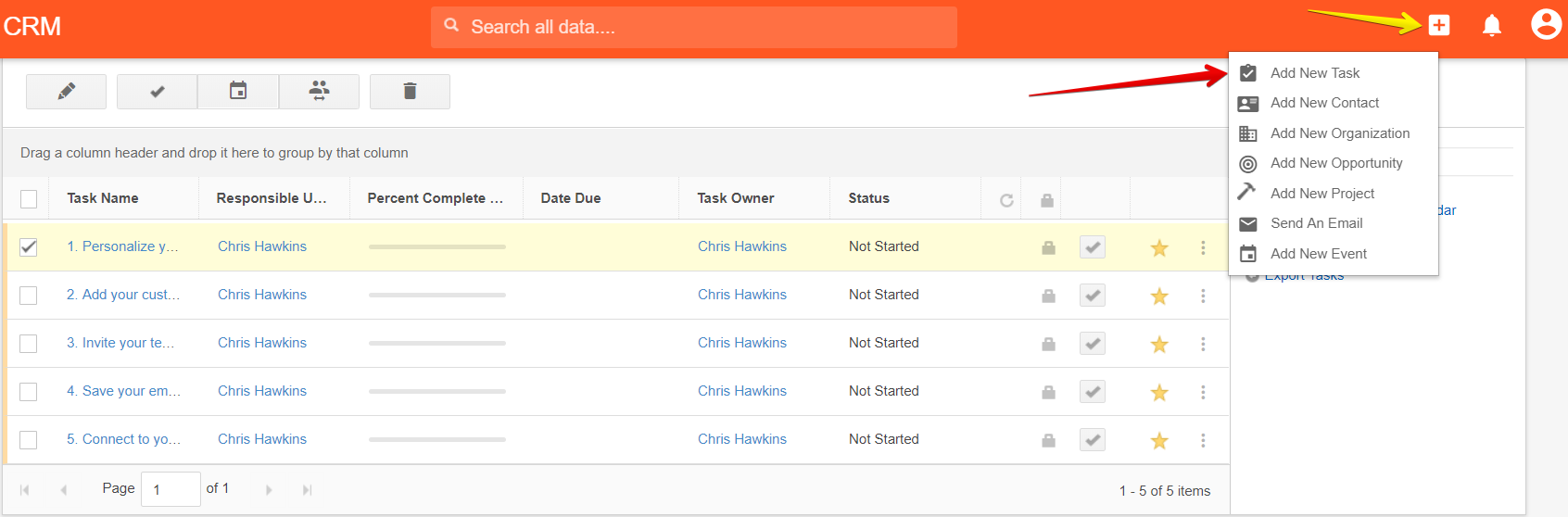The width and height of the screenshot is (1568, 517).
Task: Open task 4. Save your em... link
Action: point(123,391)
